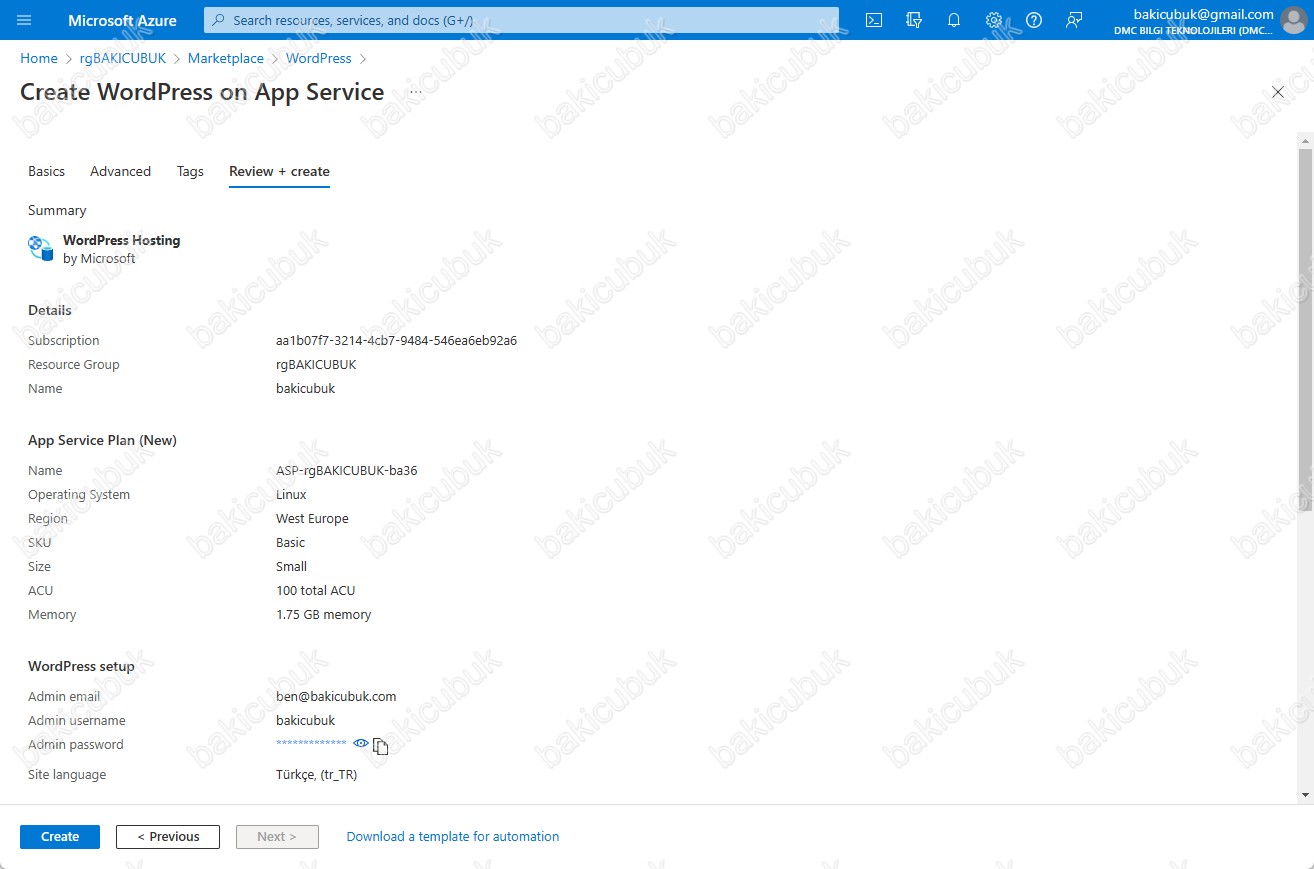The image size is (1314, 869).
Task: Focus the search resources, services, and docs box
Action: coord(521,20)
